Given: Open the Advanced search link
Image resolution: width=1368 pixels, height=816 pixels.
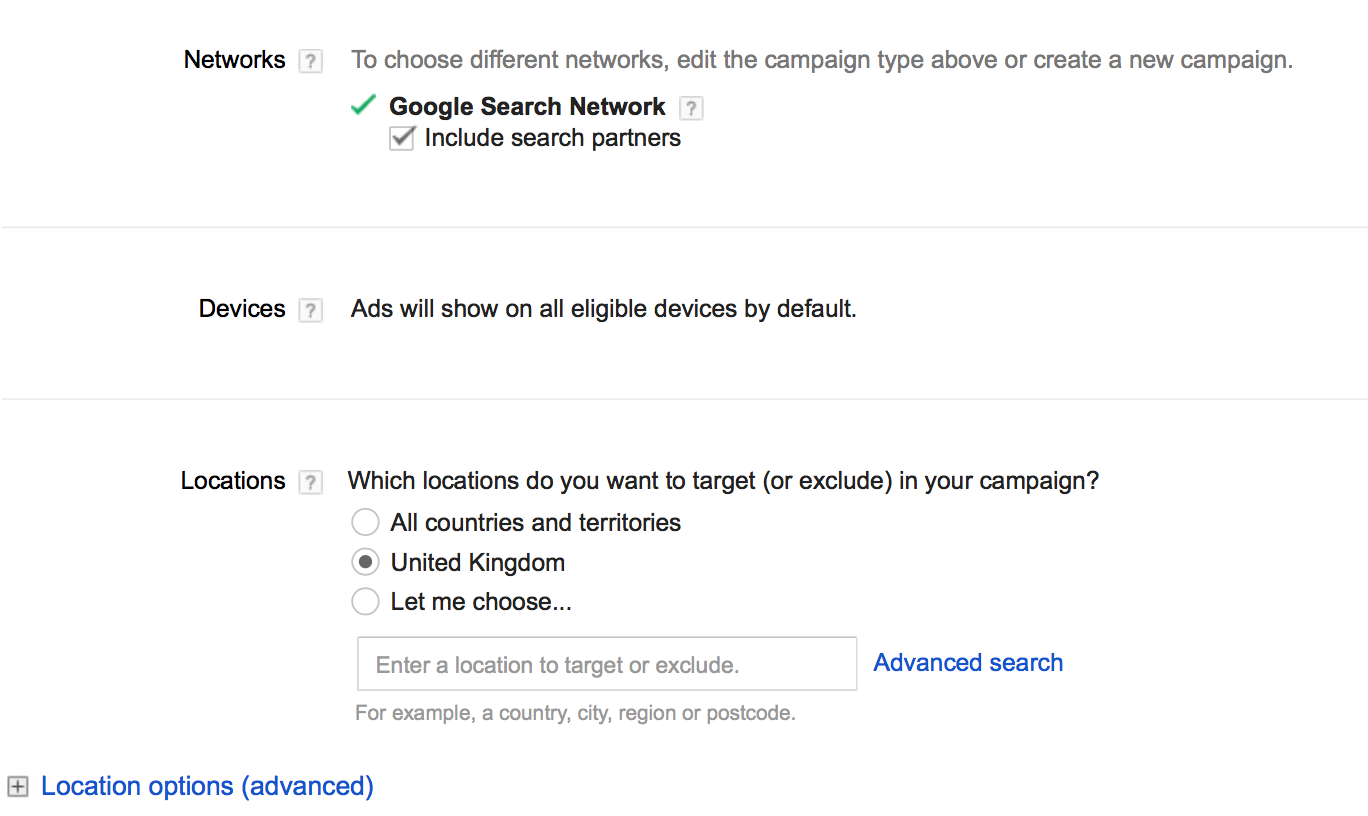Looking at the screenshot, I should pyautogui.click(x=968, y=663).
